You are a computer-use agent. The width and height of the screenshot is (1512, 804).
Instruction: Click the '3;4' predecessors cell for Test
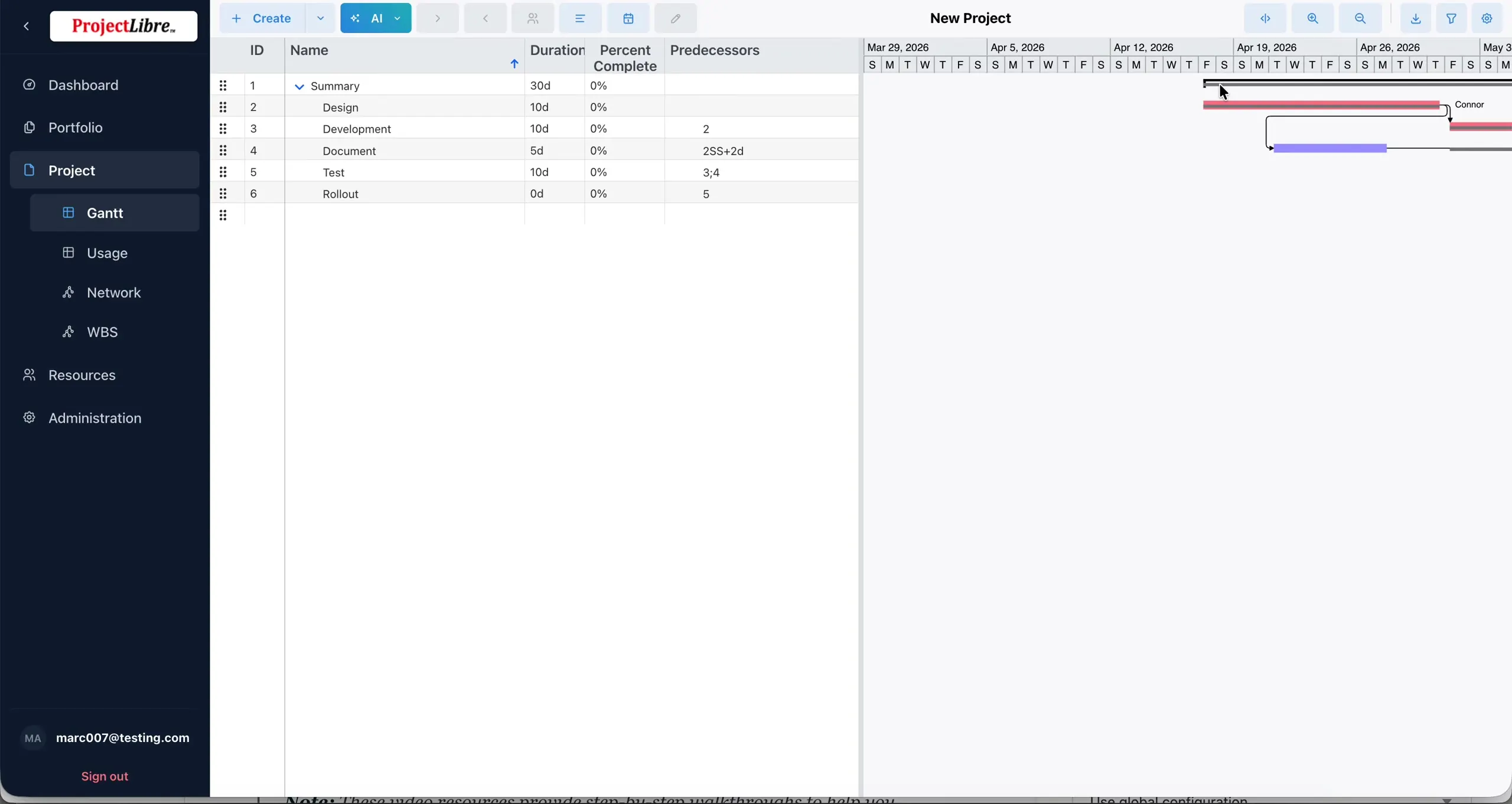[761, 172]
